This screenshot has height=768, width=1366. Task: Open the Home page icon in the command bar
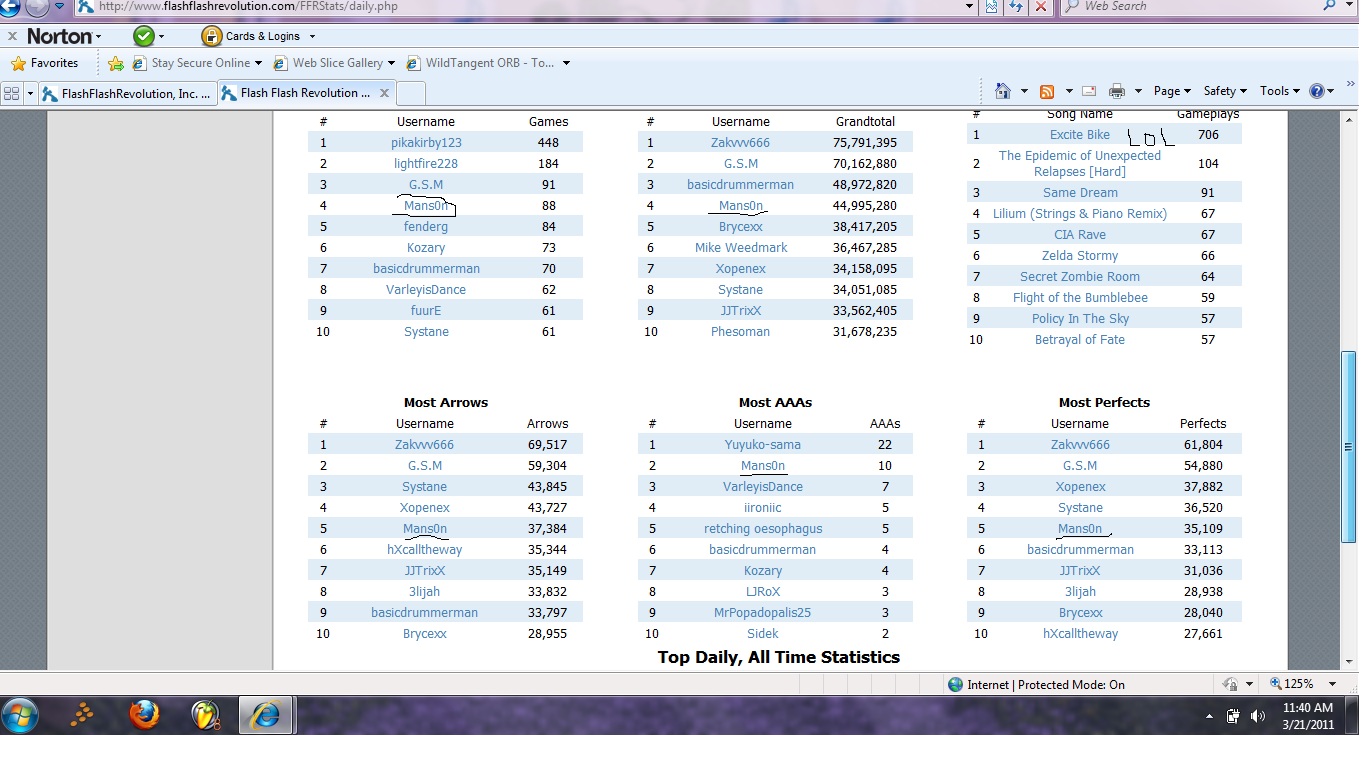click(1002, 91)
